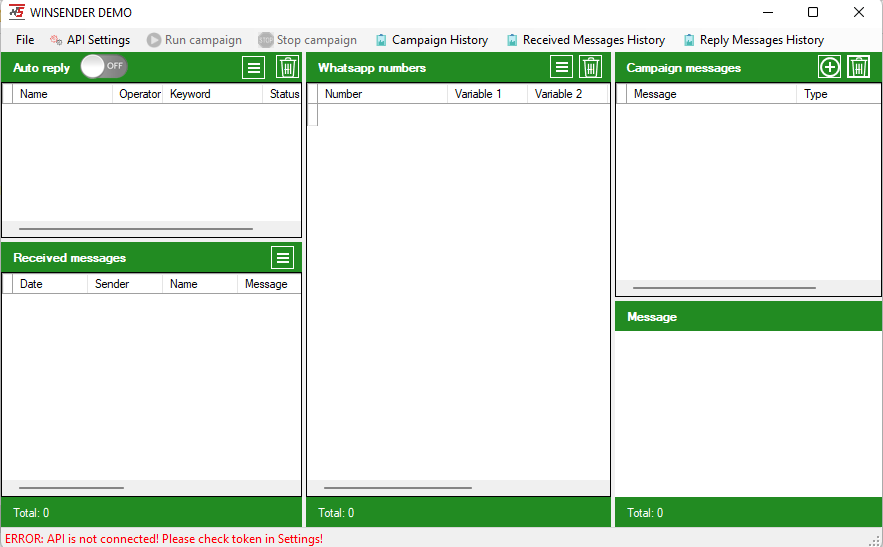Image resolution: width=883 pixels, height=547 pixels.
Task: Open Campaign History
Action: pos(432,40)
